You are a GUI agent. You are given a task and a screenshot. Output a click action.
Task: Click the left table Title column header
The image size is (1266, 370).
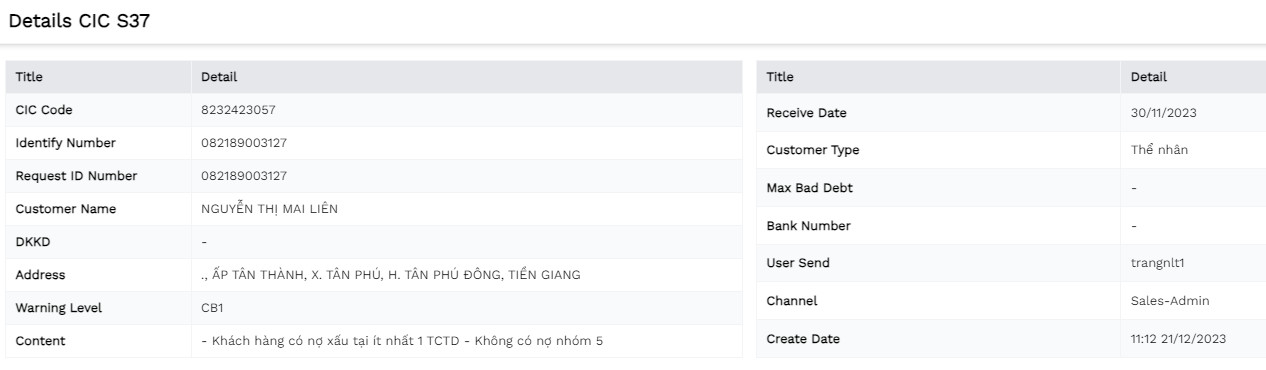click(29, 77)
